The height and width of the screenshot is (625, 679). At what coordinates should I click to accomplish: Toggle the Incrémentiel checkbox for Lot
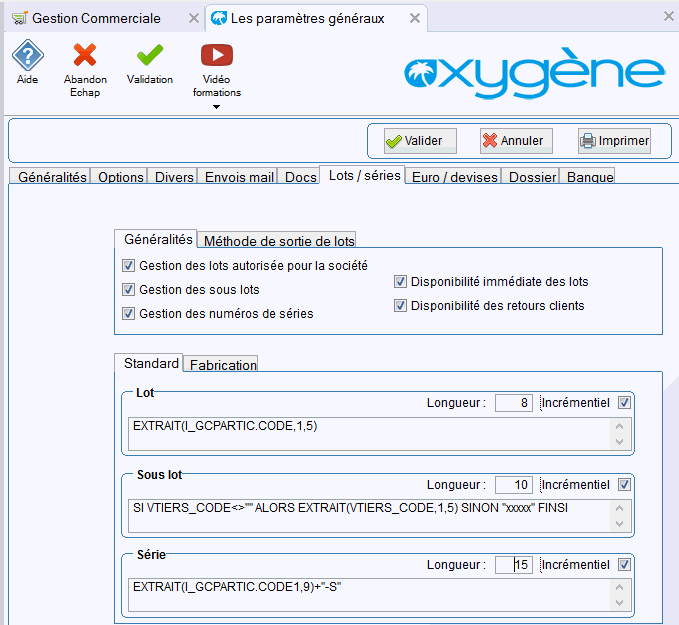click(625, 402)
